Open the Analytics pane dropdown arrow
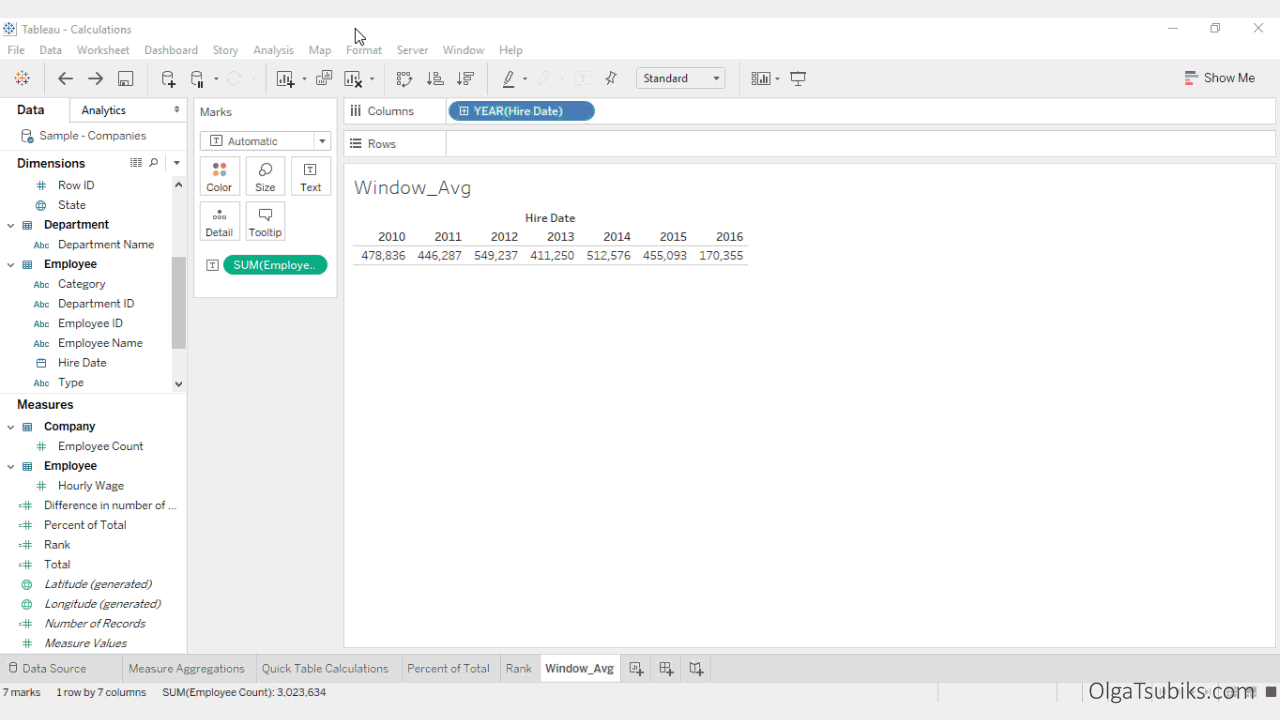This screenshot has height=720, width=1280. click(177, 110)
